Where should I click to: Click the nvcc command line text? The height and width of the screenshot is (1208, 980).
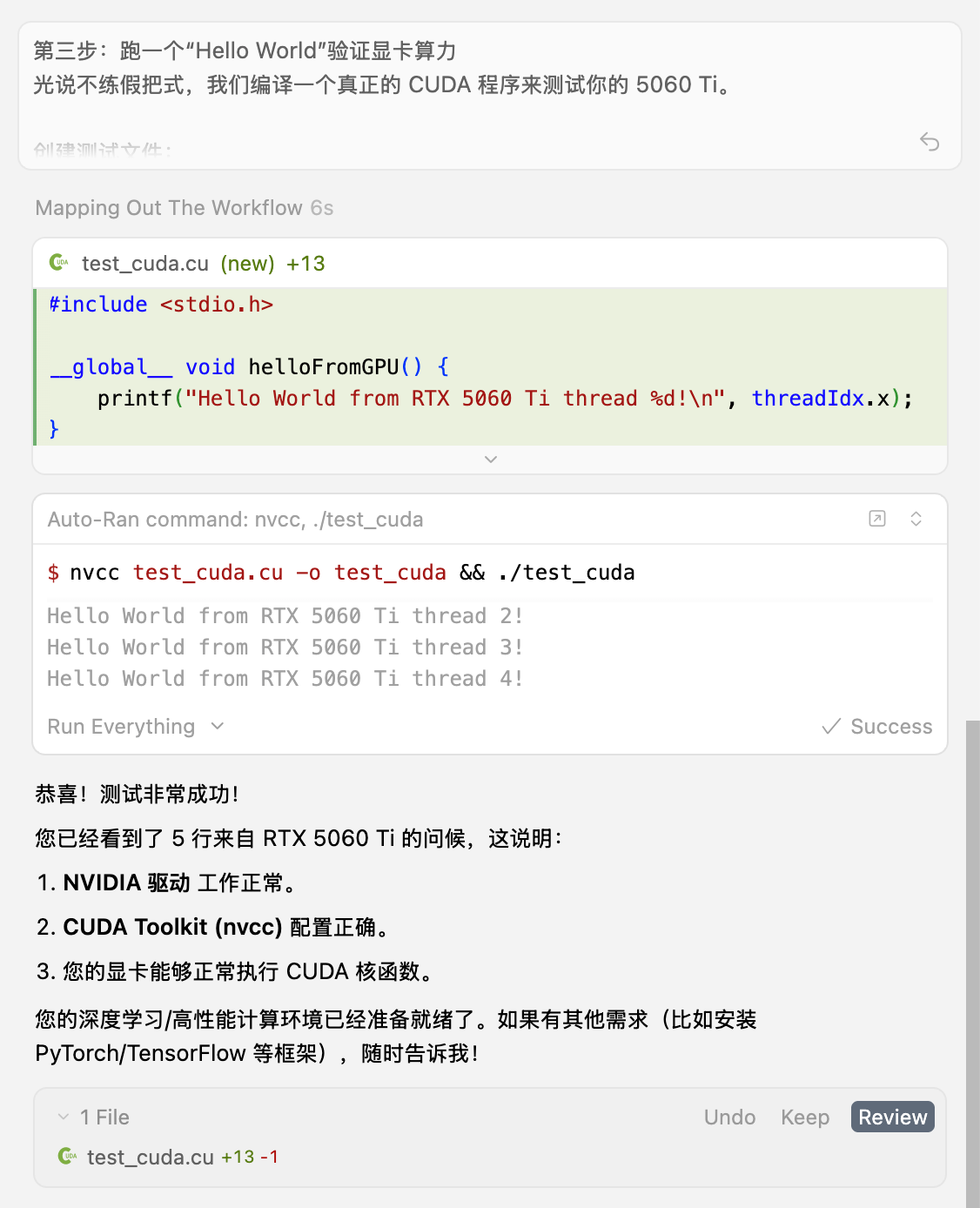(x=341, y=573)
